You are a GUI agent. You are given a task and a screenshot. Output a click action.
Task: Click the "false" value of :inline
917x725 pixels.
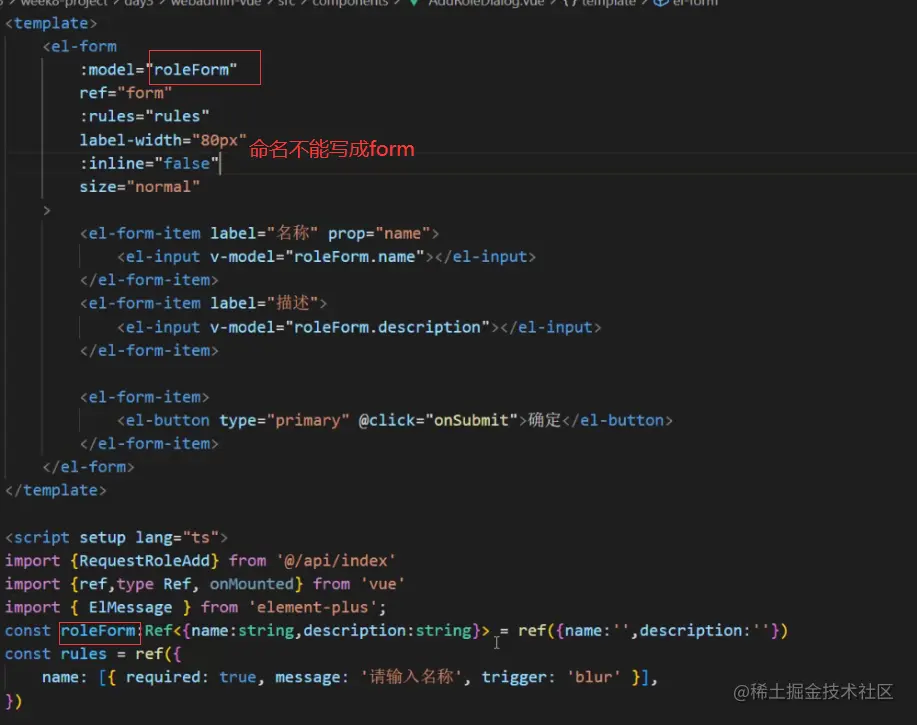186,164
